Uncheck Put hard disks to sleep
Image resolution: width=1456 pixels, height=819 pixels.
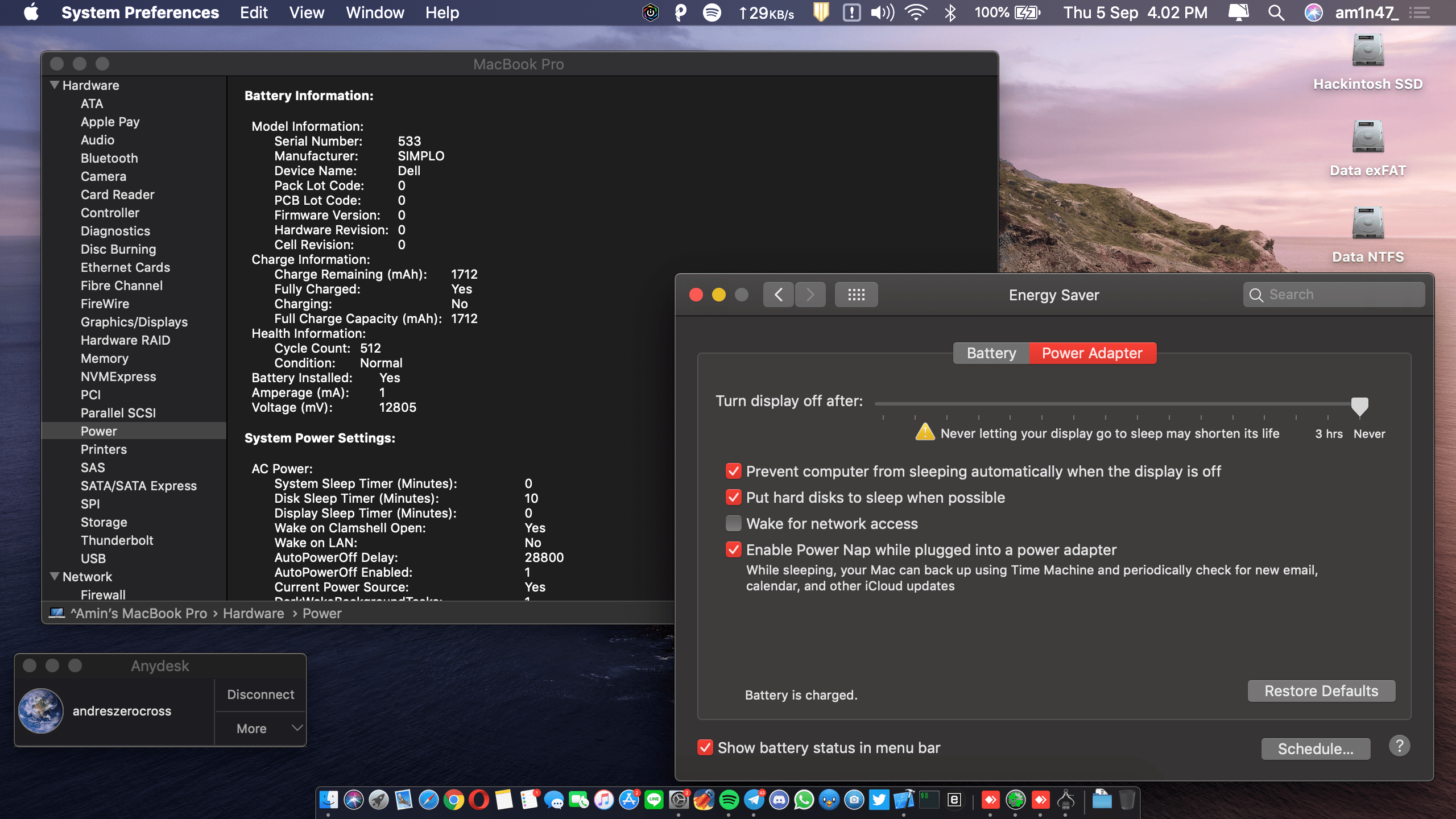tap(734, 498)
